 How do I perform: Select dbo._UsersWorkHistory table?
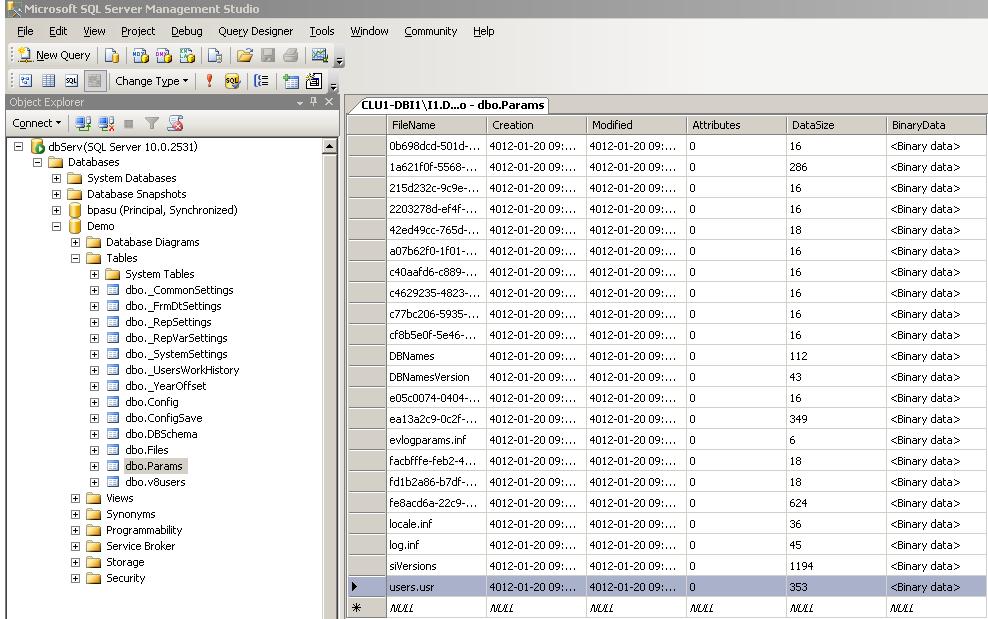point(182,370)
